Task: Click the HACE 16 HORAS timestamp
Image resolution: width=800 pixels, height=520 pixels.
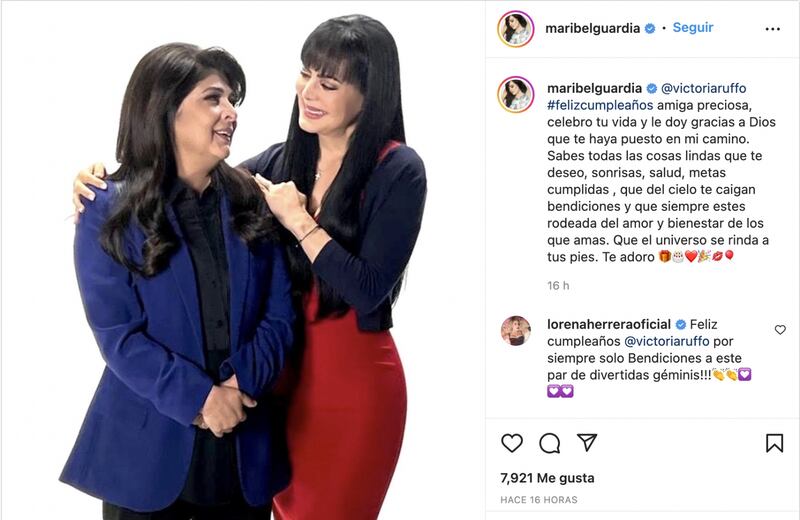Action: [x=539, y=500]
